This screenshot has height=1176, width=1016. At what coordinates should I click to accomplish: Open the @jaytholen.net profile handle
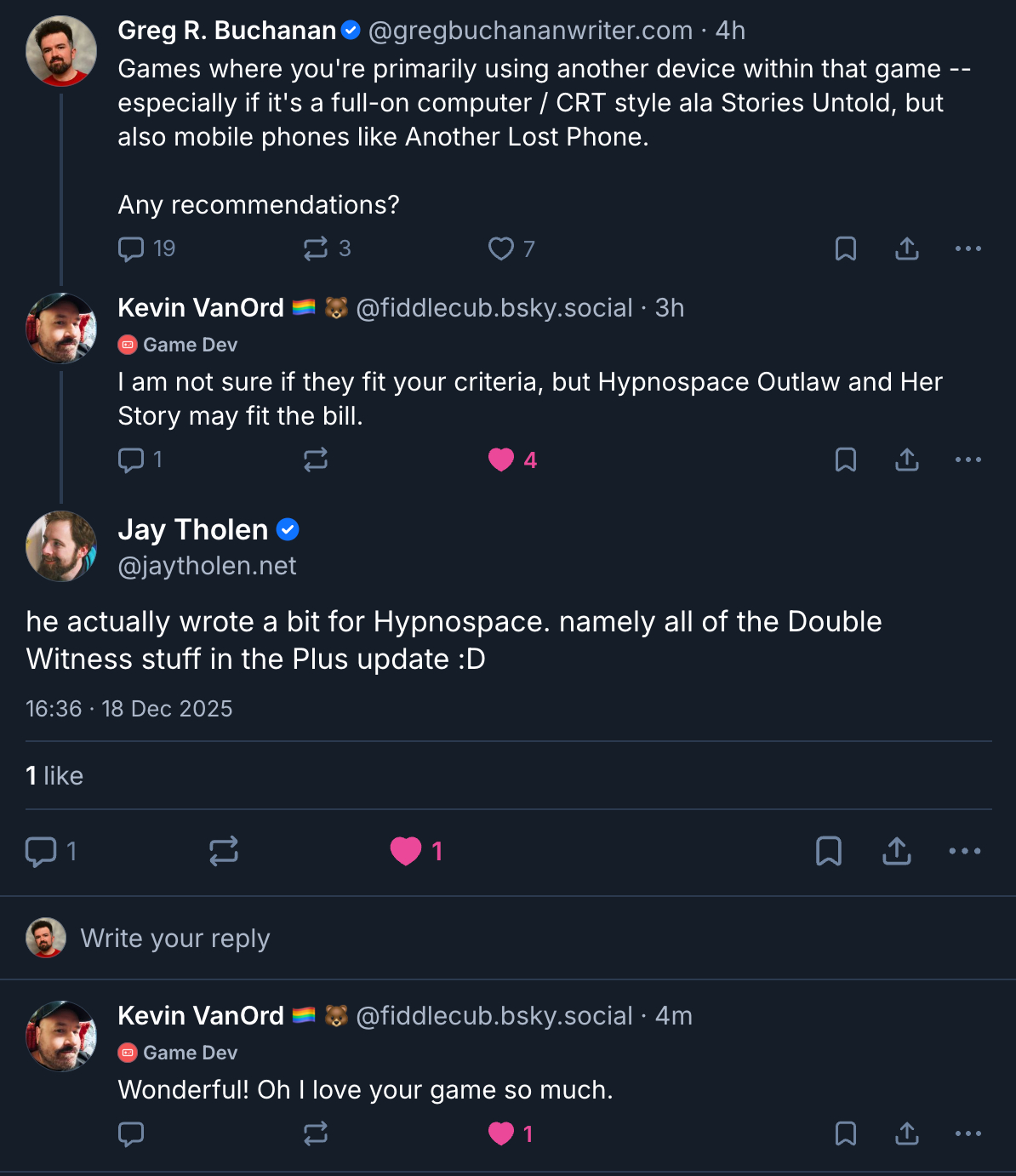(x=207, y=566)
